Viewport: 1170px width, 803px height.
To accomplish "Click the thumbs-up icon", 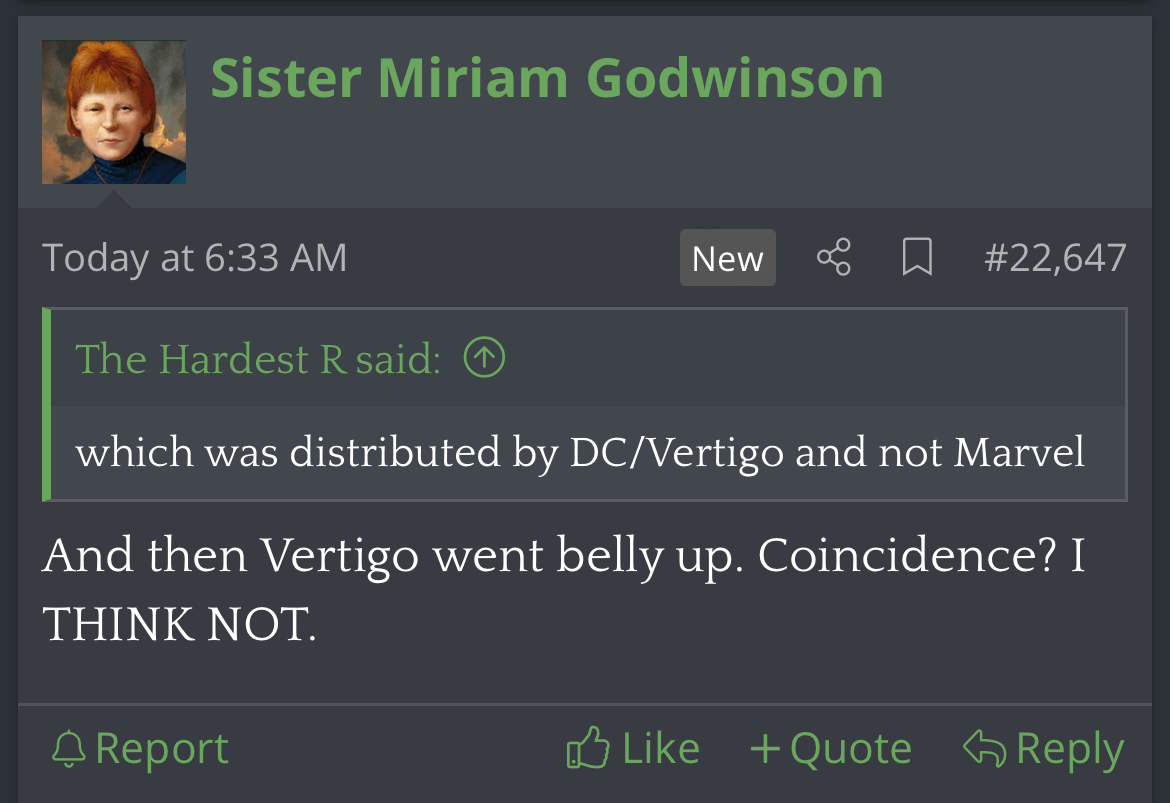I will pyautogui.click(x=588, y=747).
